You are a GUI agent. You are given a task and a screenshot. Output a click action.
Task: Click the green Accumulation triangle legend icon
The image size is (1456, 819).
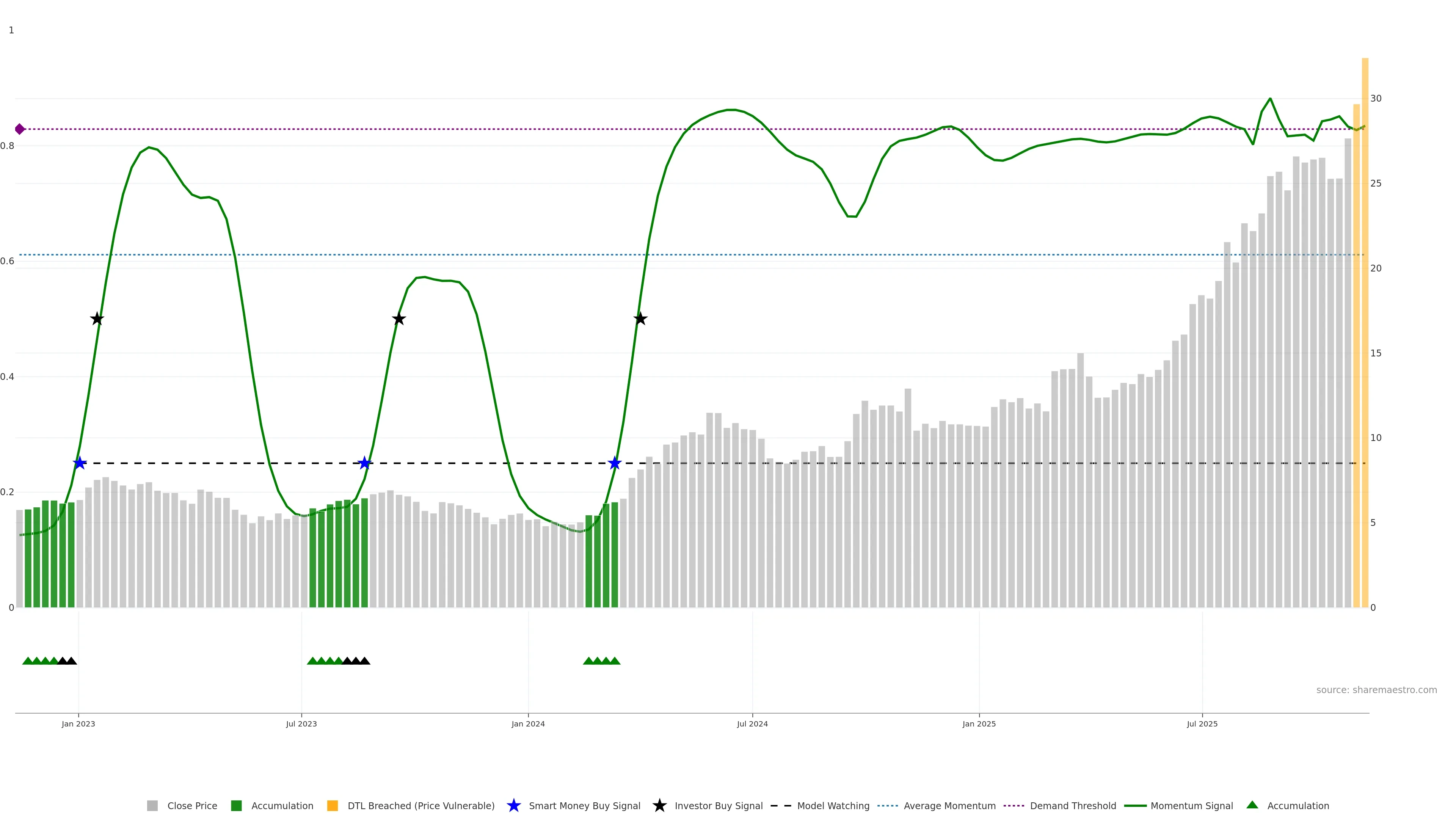(x=1252, y=805)
